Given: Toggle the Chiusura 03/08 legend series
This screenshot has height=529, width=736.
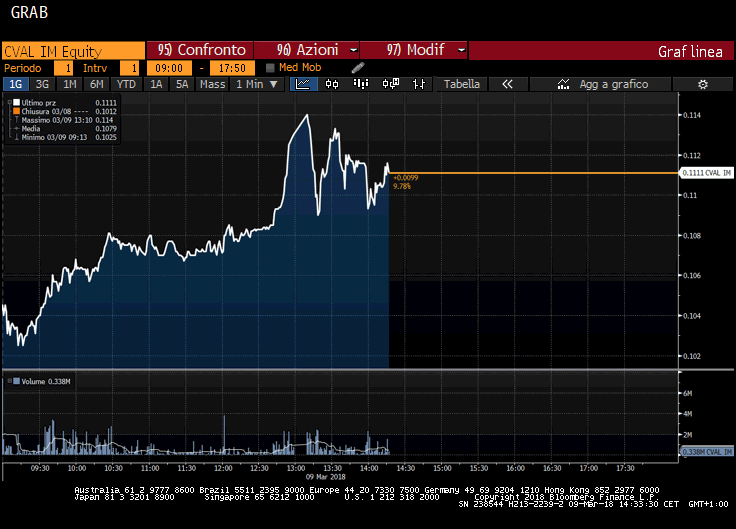Looking at the screenshot, I should pyautogui.click(x=17, y=111).
